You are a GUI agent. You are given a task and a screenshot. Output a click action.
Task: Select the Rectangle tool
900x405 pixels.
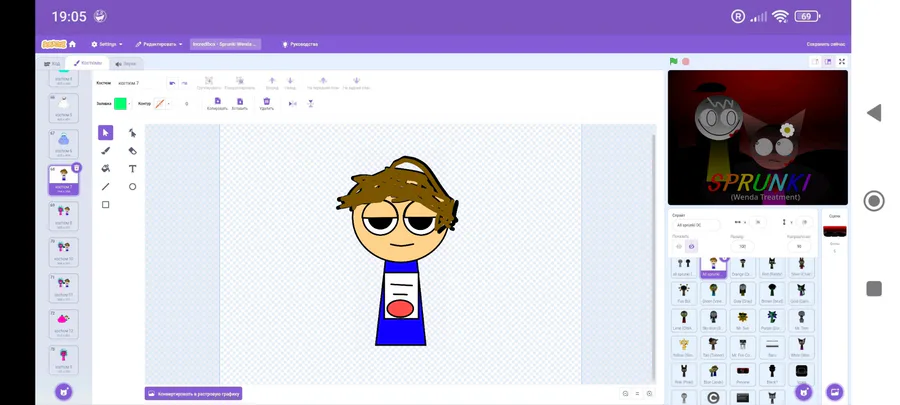click(x=105, y=205)
